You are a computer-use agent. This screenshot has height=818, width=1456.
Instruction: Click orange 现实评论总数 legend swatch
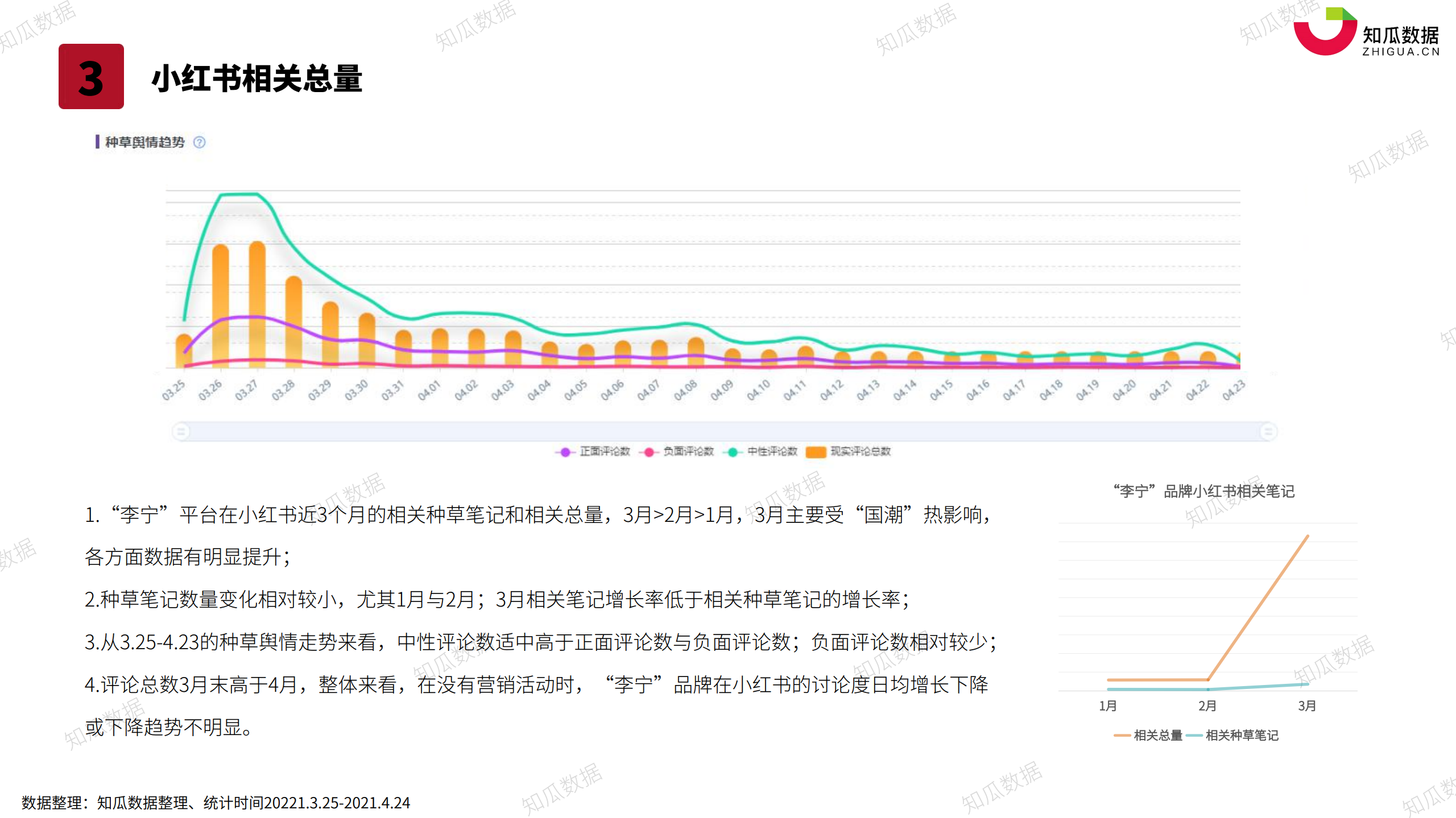click(816, 452)
